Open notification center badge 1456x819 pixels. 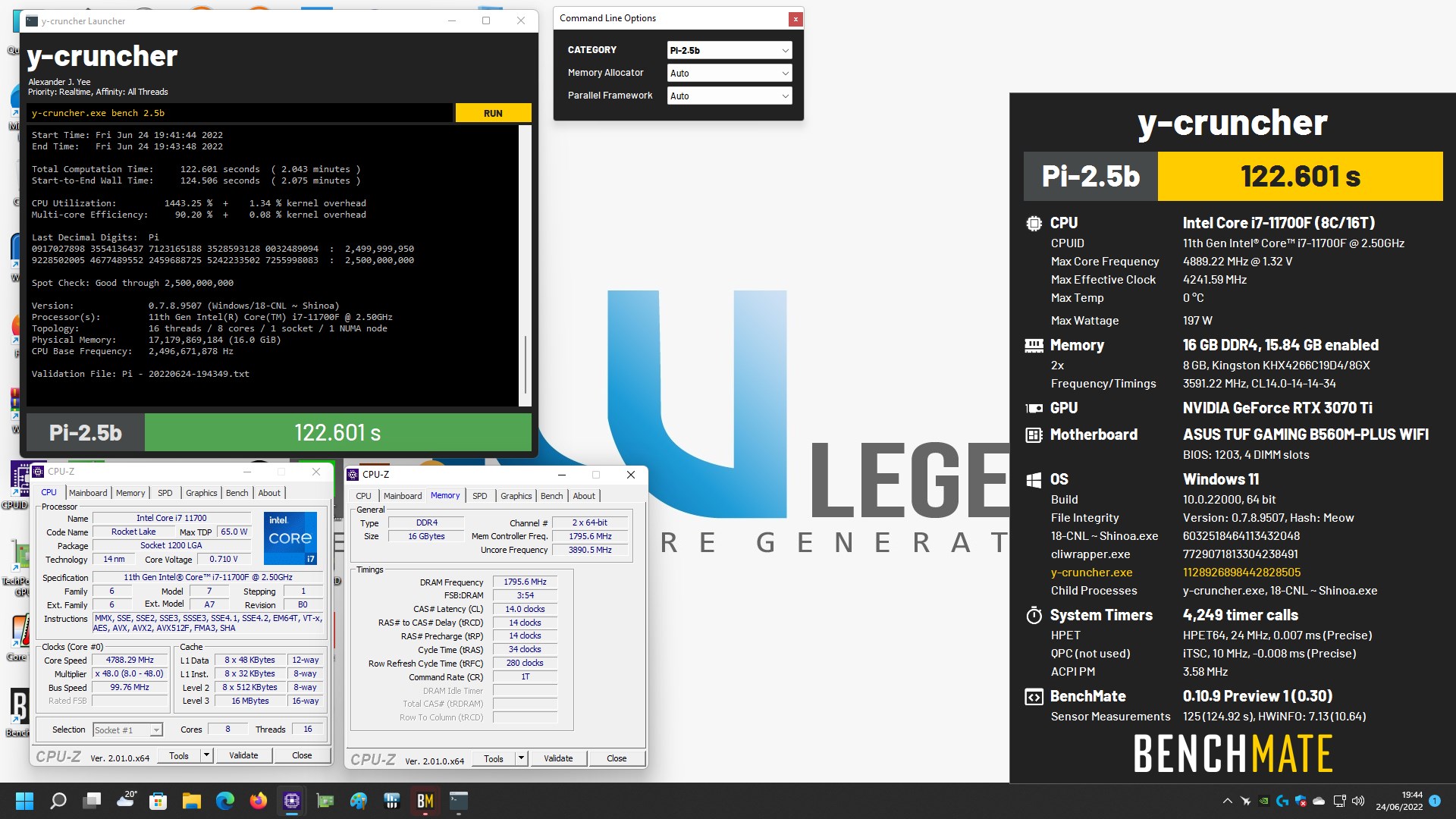coord(1435,801)
